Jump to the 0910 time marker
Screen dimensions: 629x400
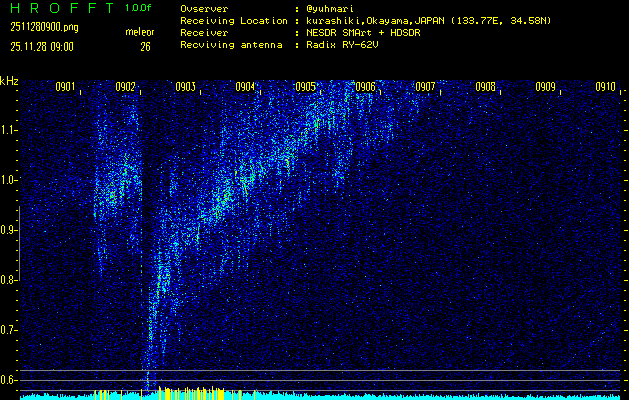click(x=605, y=87)
